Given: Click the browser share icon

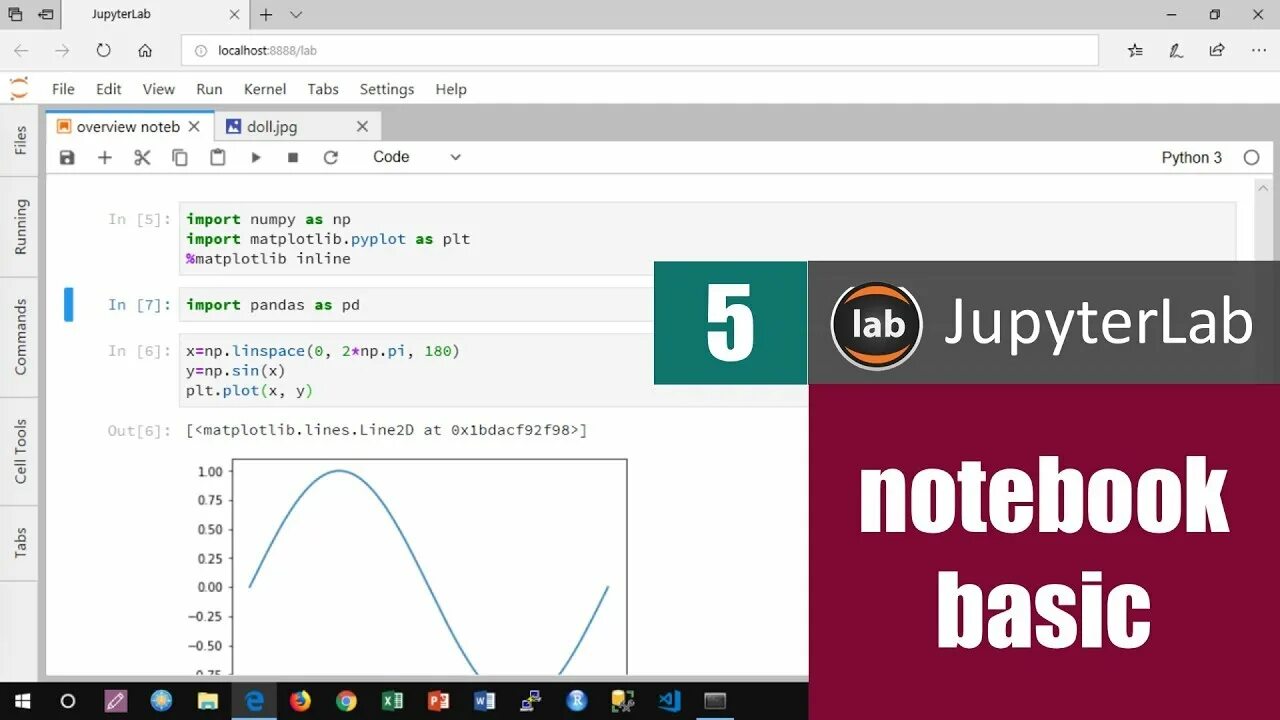Looking at the screenshot, I should point(1217,50).
